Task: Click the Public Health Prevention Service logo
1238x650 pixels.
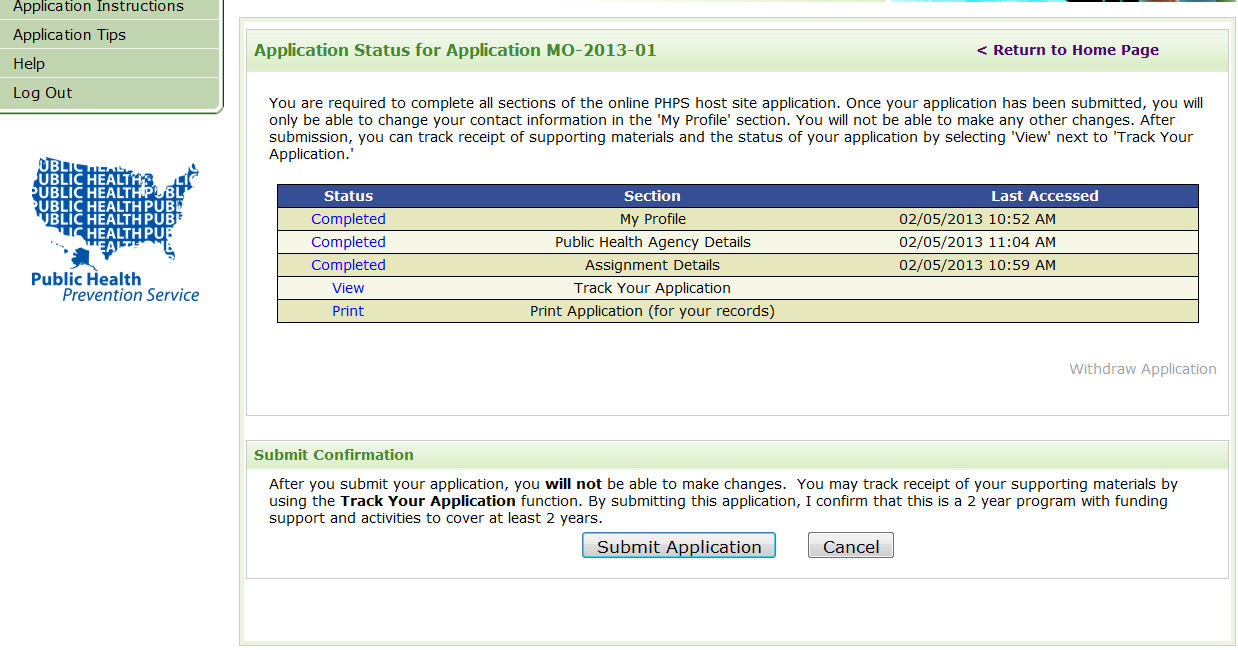Action: (x=114, y=230)
